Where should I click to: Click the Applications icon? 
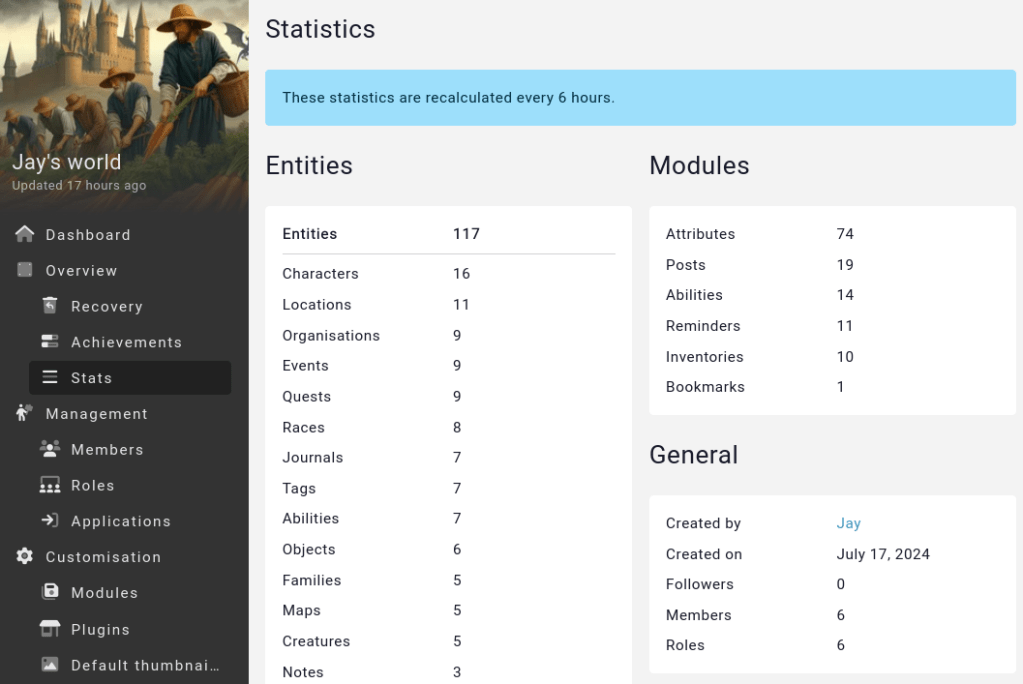tap(49, 521)
